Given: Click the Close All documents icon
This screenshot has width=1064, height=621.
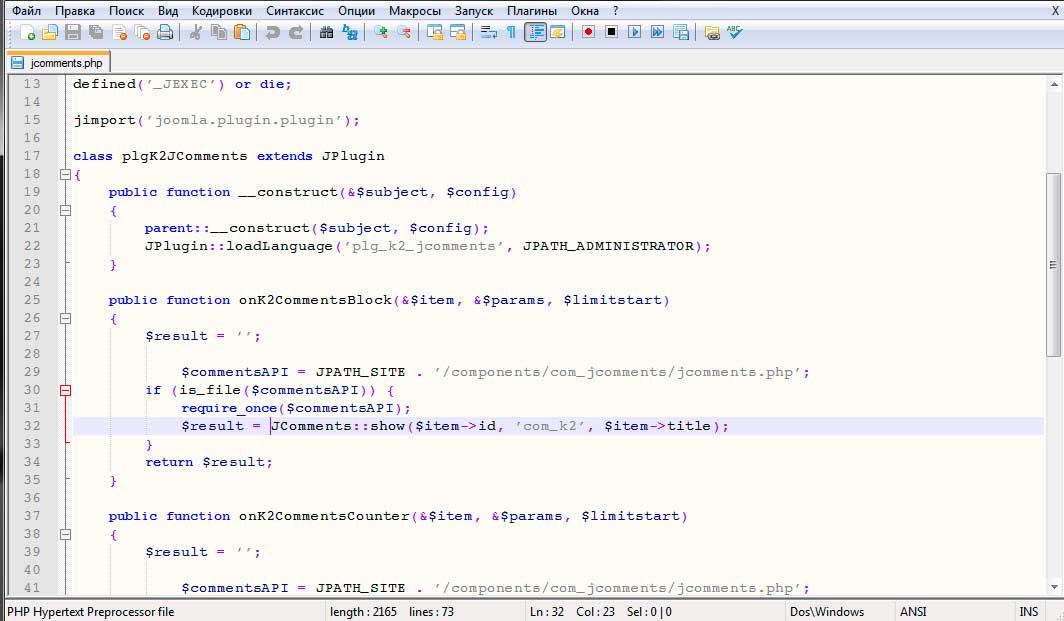Looking at the screenshot, I should pos(142,32).
